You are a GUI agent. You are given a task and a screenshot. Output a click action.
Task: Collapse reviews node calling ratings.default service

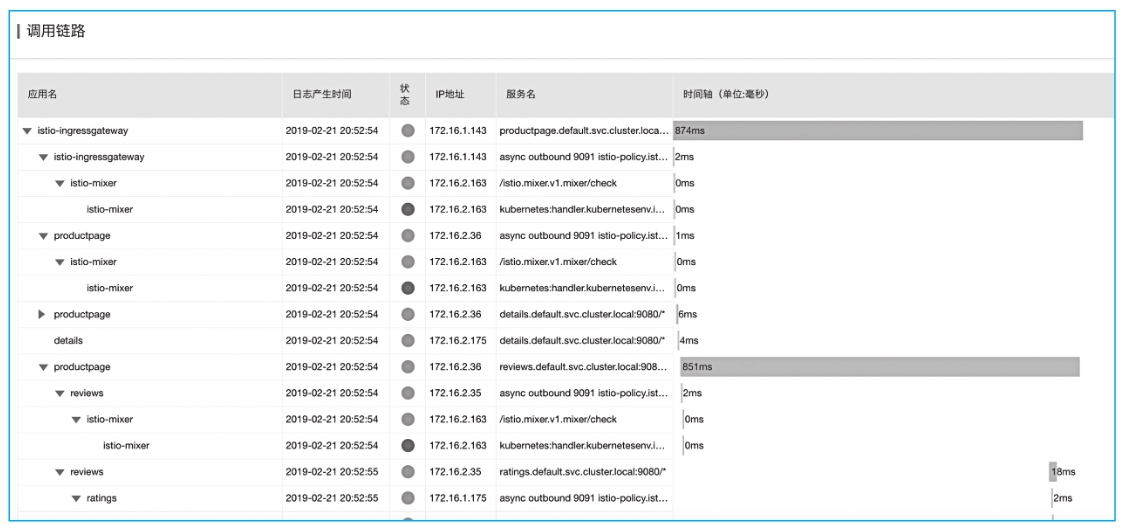click(x=59, y=472)
